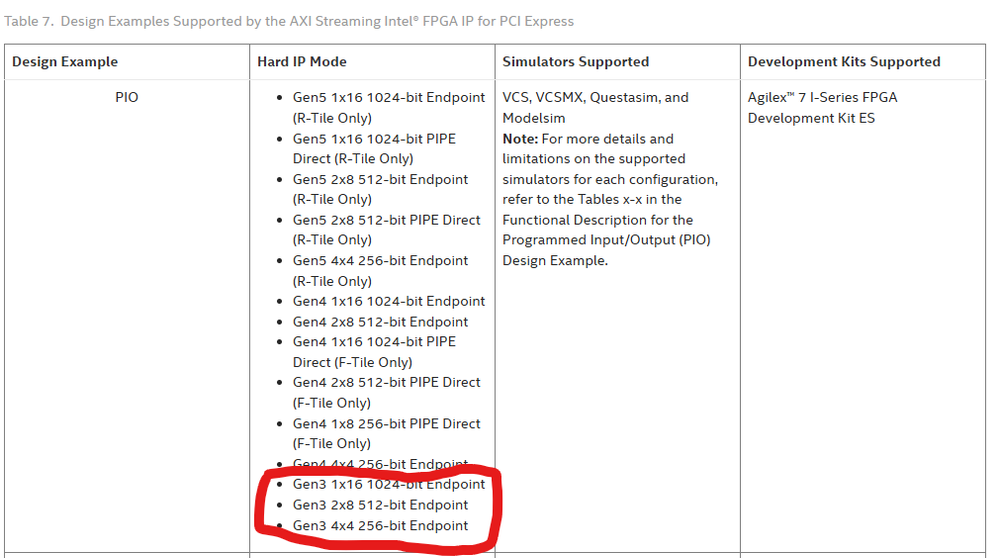Click the circled Gen3 1x16 1024-bit Endpoint

pos(388,484)
